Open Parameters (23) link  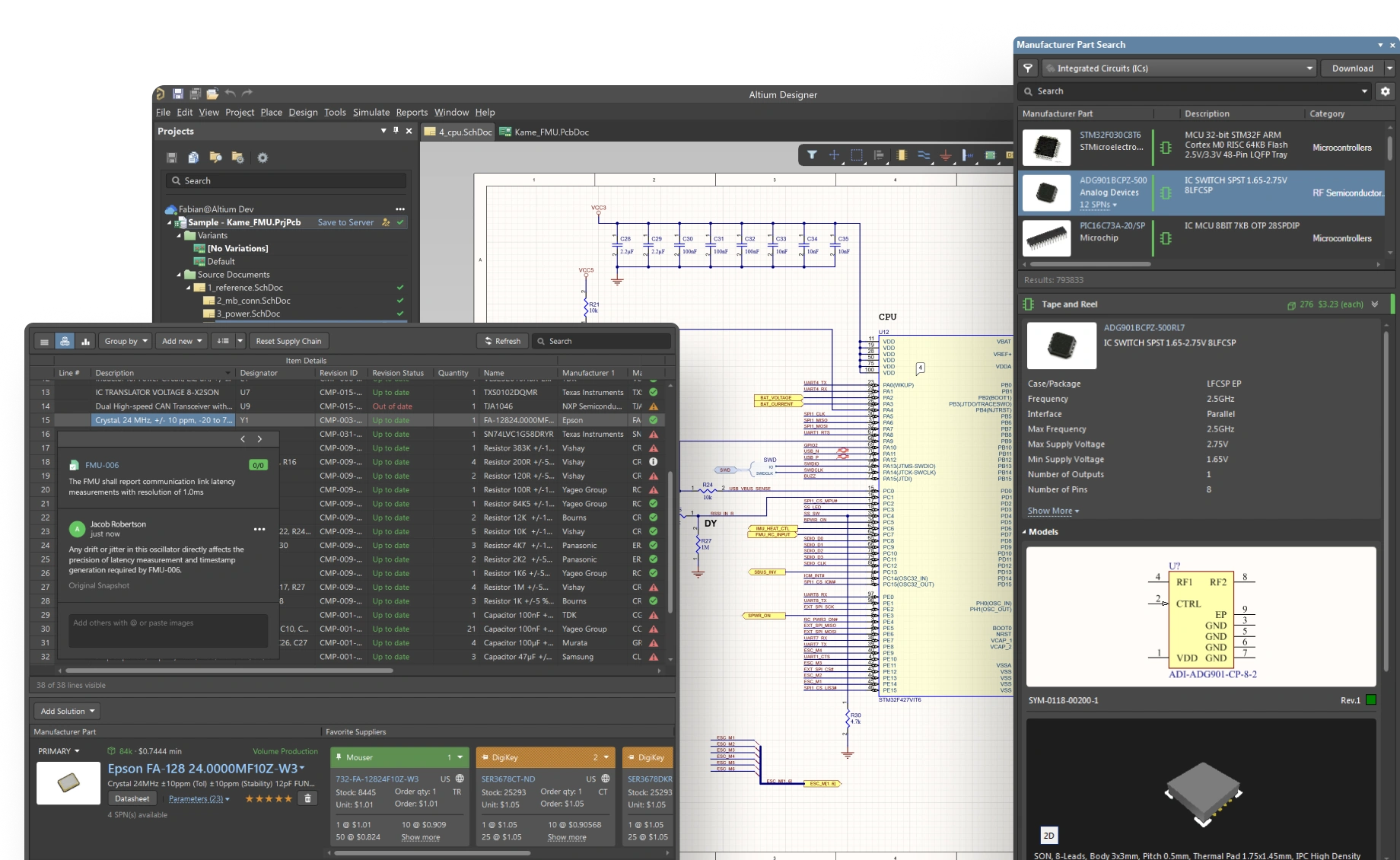point(199,799)
